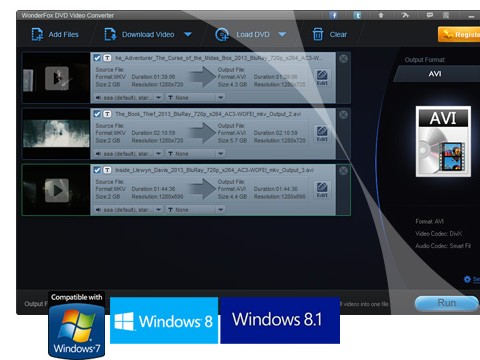Click the Video Codec DivX text

[x=439, y=234]
